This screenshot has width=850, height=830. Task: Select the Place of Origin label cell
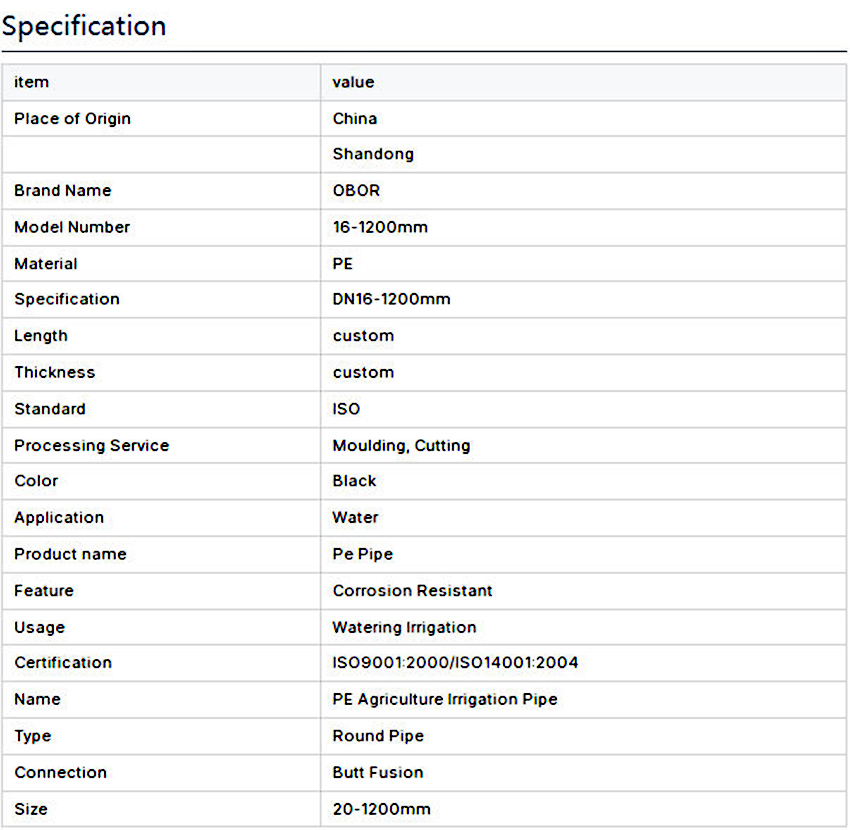pyautogui.click(x=72, y=119)
